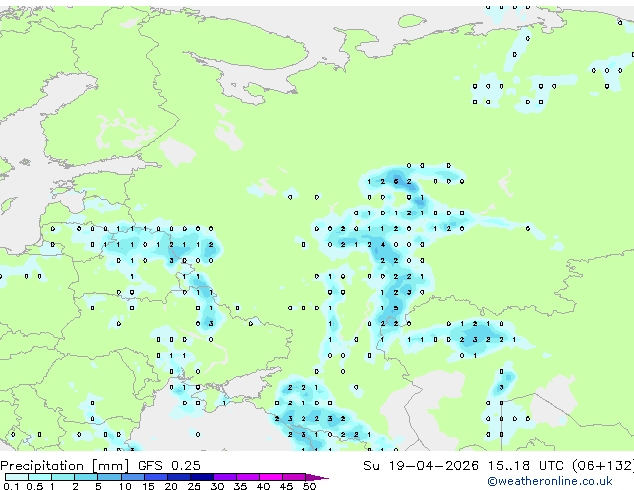634x490 pixels.
Task: Click the 'Precipitation [mm]' title text
Action: tap(65, 466)
